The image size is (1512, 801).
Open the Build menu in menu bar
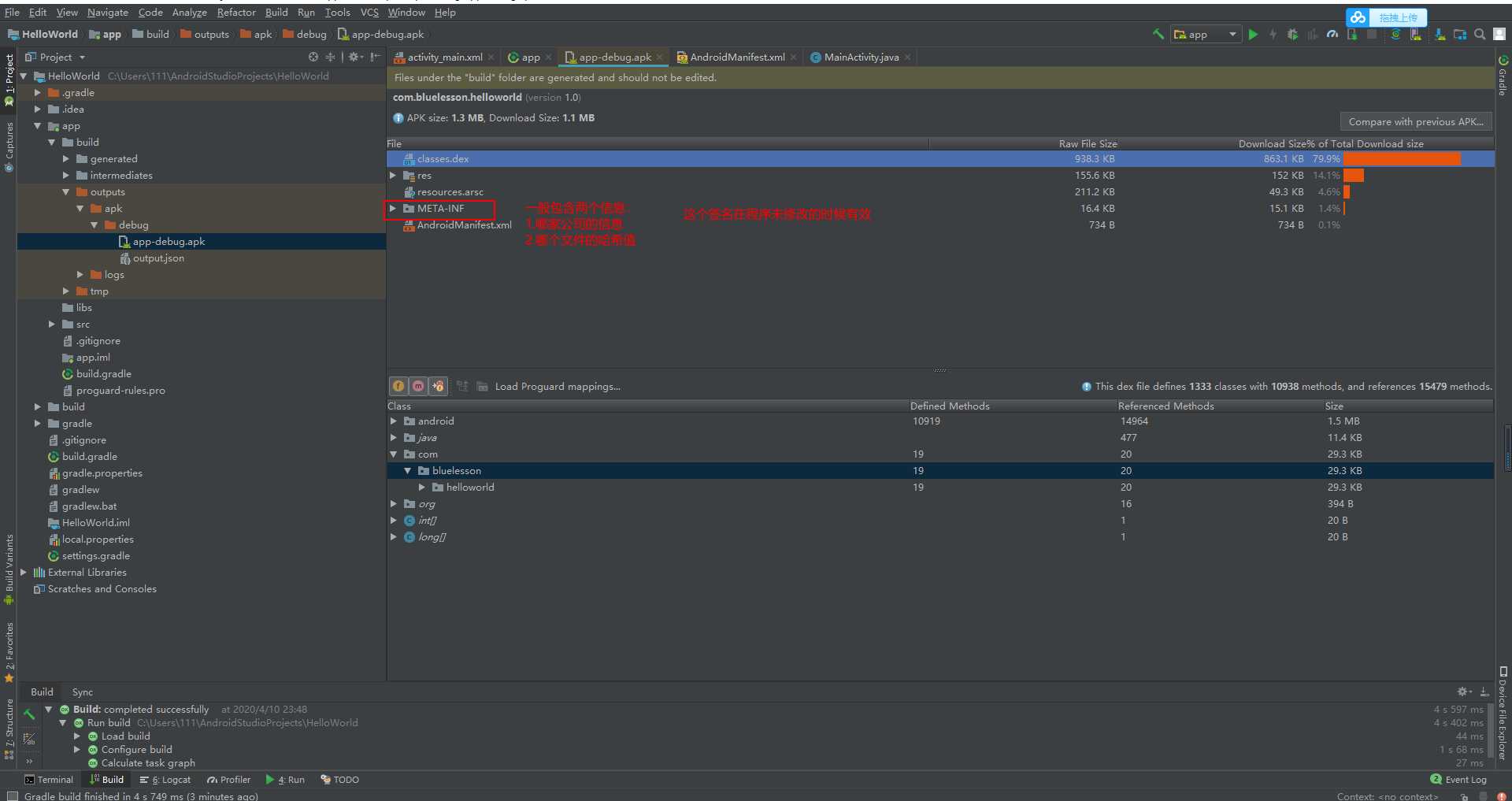[x=276, y=12]
